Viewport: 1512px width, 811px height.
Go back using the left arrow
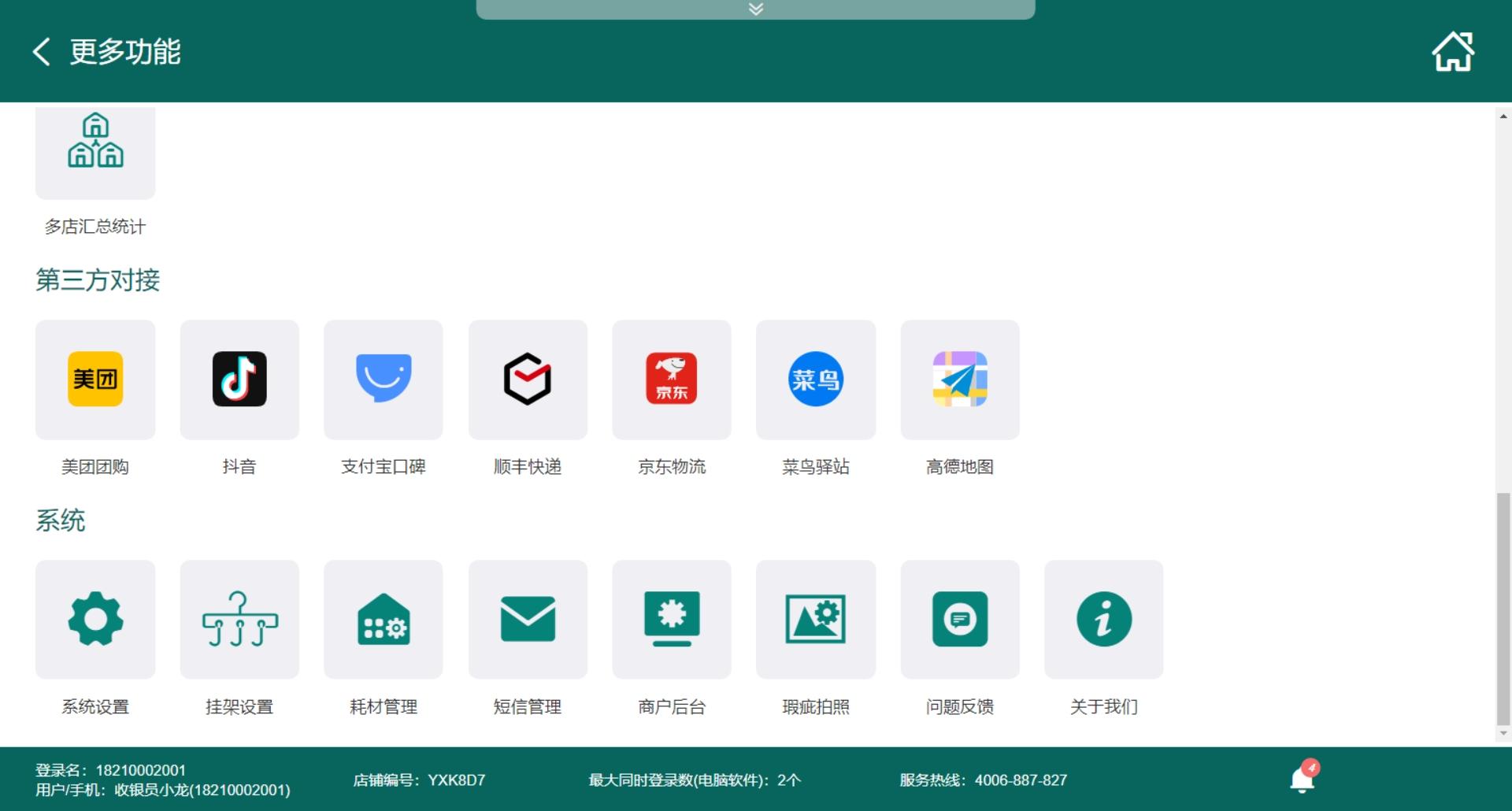tap(42, 52)
